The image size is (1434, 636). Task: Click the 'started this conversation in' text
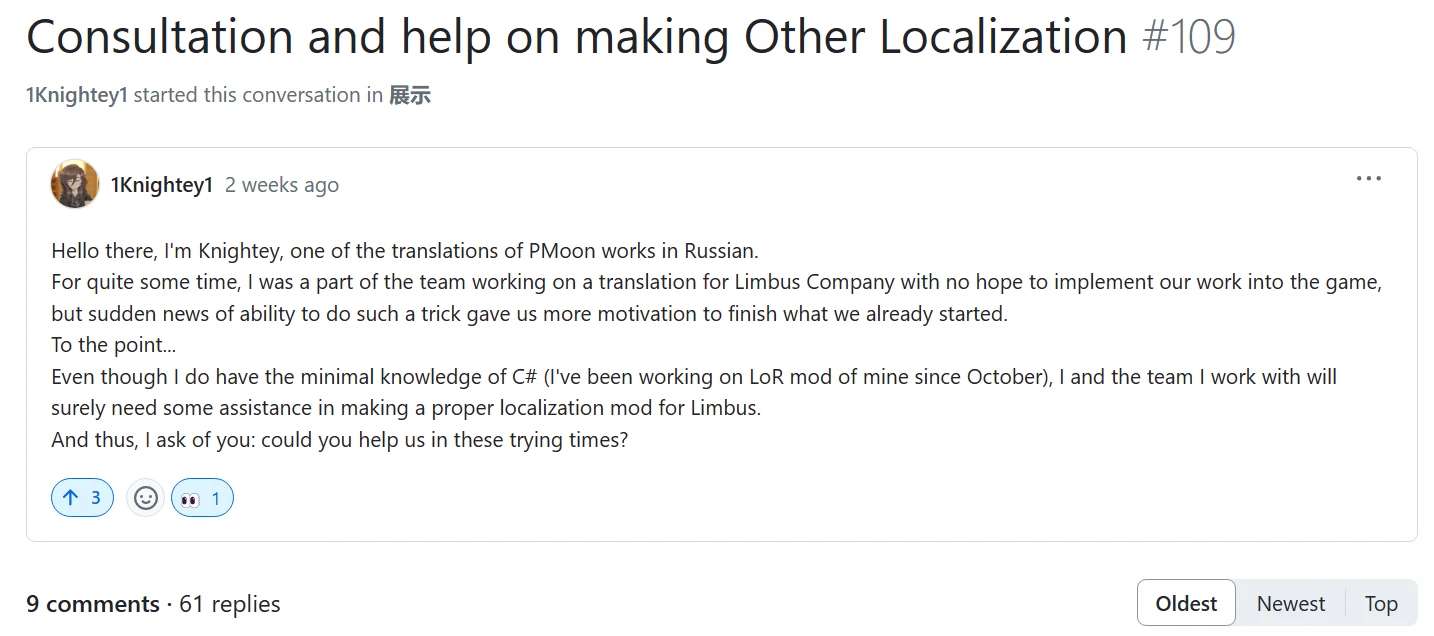[x=258, y=95]
